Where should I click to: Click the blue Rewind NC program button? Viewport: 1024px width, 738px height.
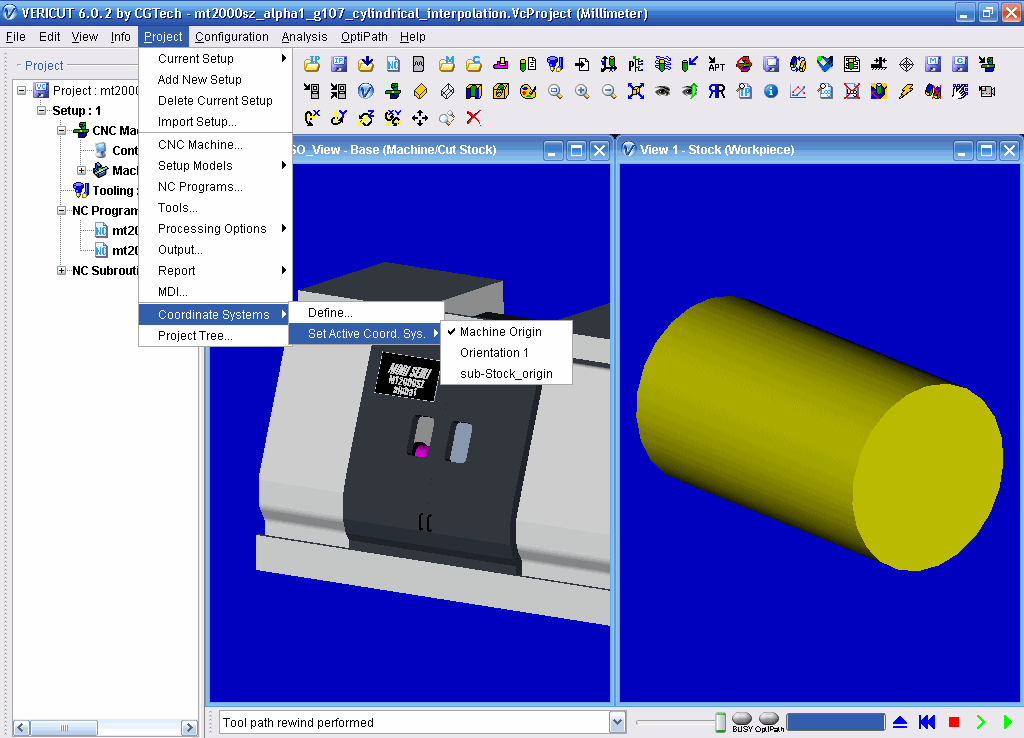tap(927, 722)
